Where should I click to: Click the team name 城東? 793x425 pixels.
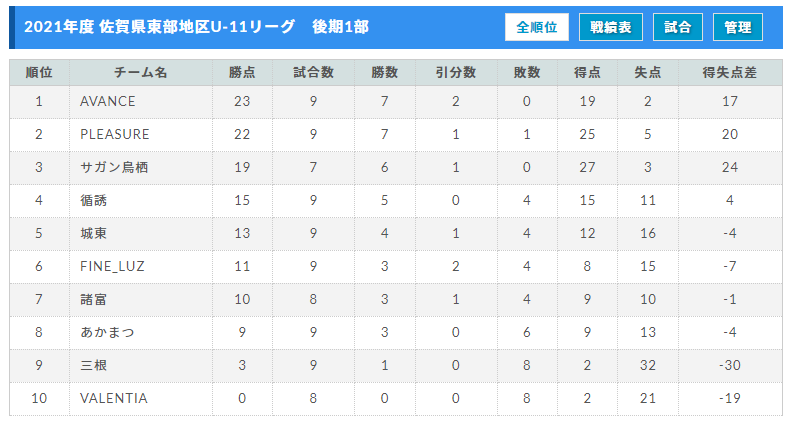tap(94, 234)
